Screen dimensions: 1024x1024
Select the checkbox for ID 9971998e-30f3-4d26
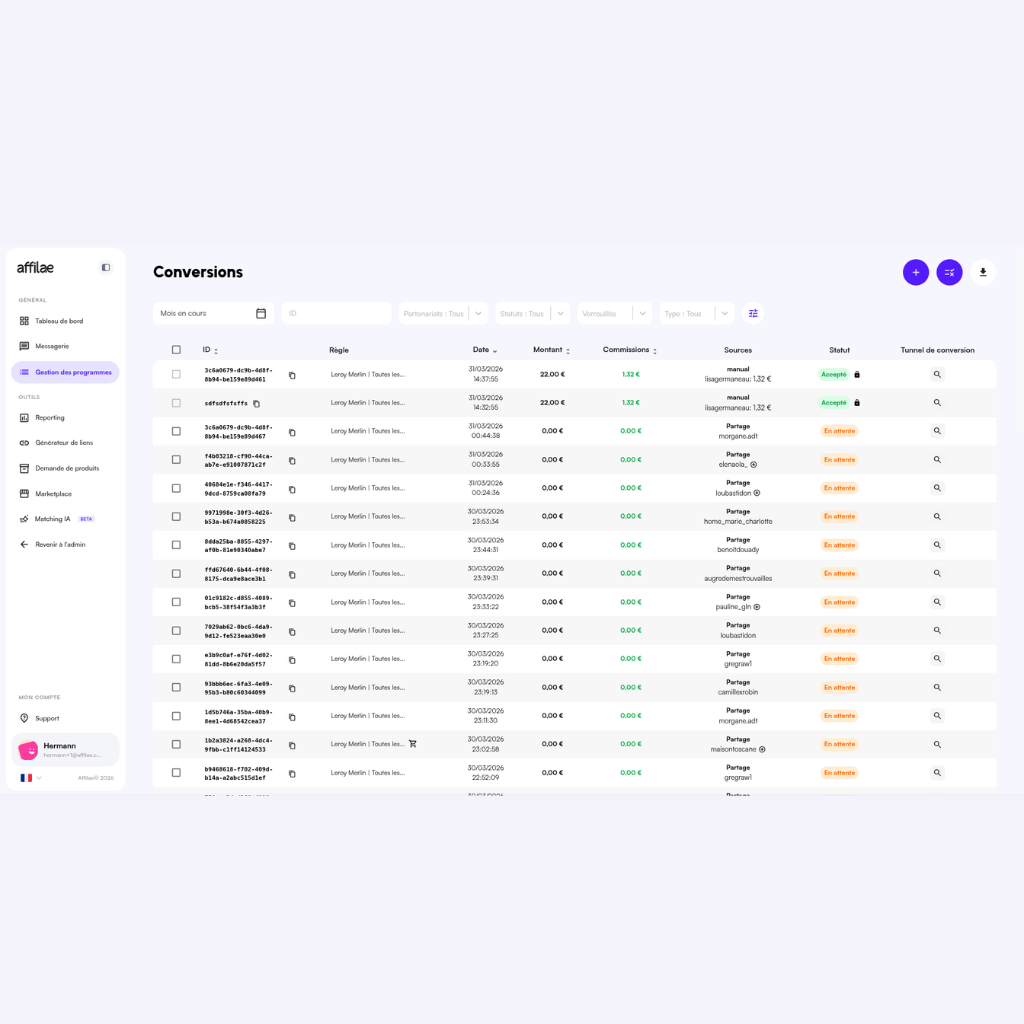176,517
